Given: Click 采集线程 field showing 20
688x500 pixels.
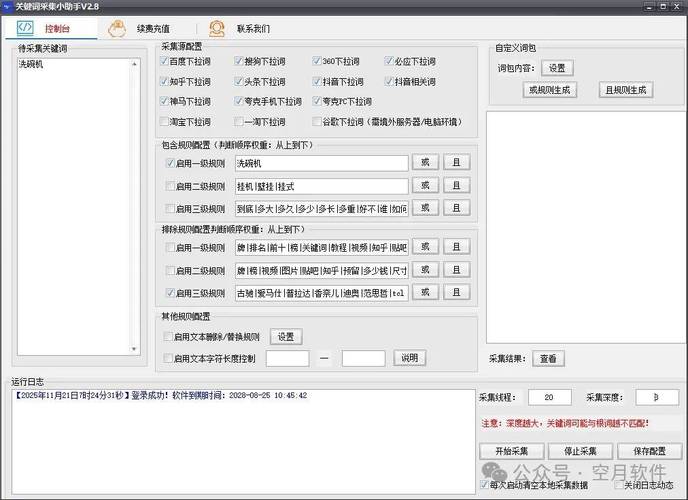Looking at the screenshot, I should coord(550,397).
